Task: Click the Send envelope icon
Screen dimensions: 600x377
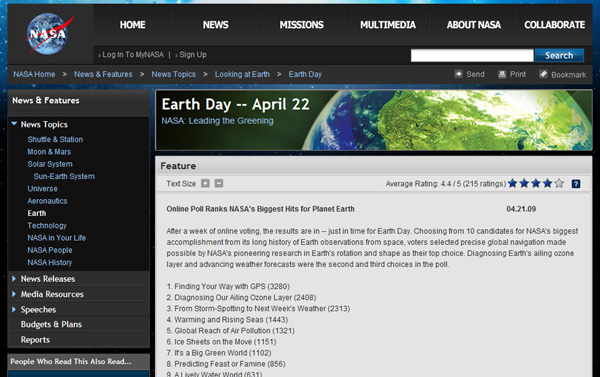Action: click(x=458, y=74)
